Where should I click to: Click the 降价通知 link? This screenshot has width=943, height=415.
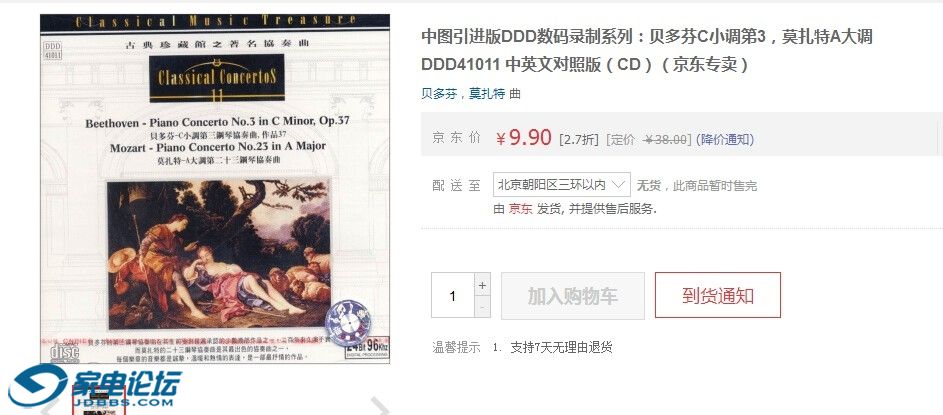725,140
